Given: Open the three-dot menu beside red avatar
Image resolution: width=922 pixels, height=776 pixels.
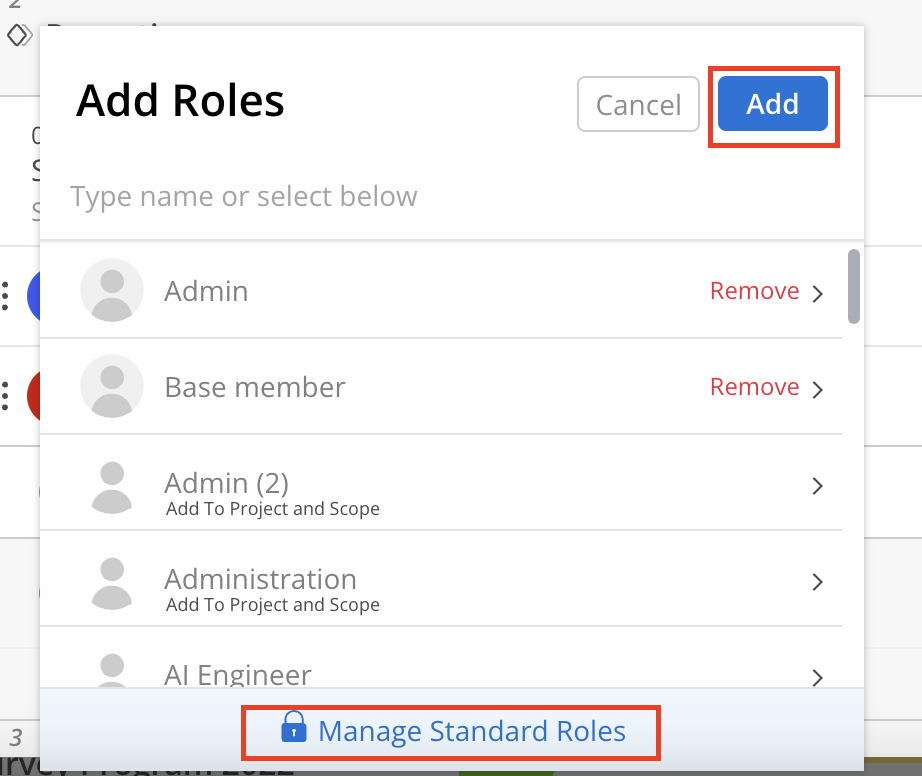Looking at the screenshot, I should pyautogui.click(x=5, y=396).
